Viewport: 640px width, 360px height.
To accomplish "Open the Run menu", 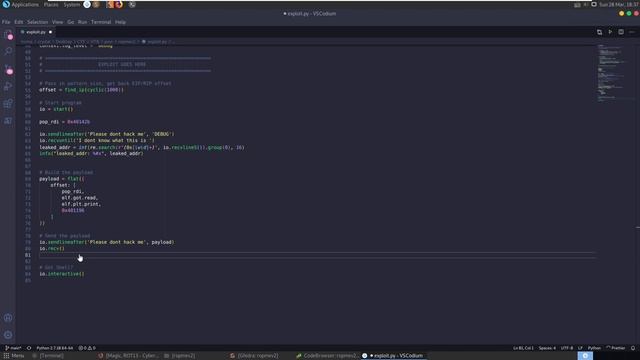I will point(82,22).
